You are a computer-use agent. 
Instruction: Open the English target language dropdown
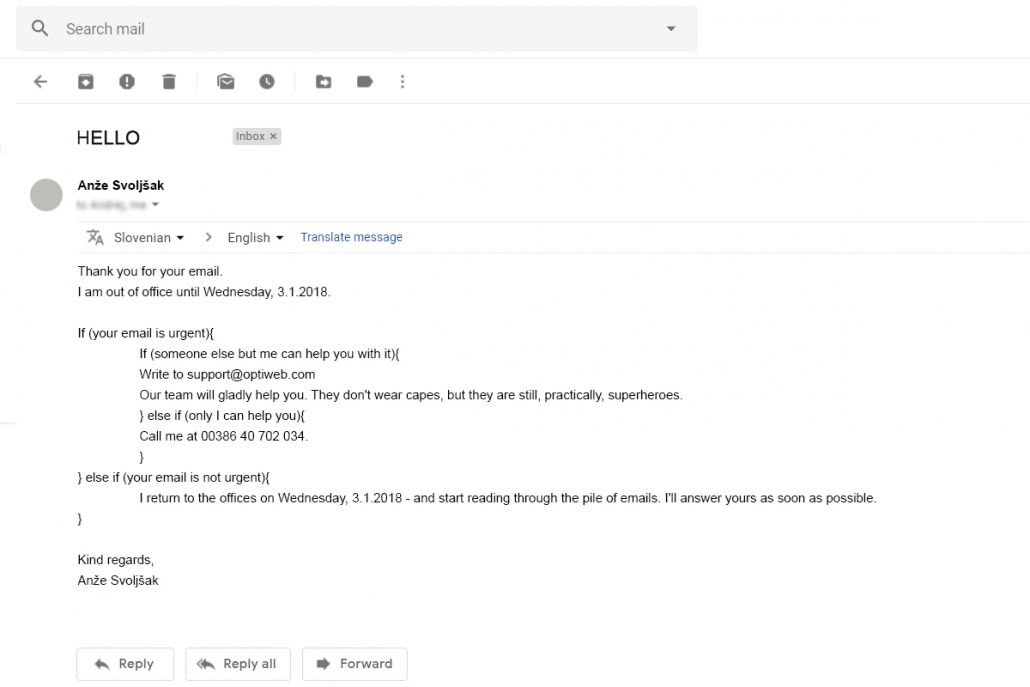(255, 238)
